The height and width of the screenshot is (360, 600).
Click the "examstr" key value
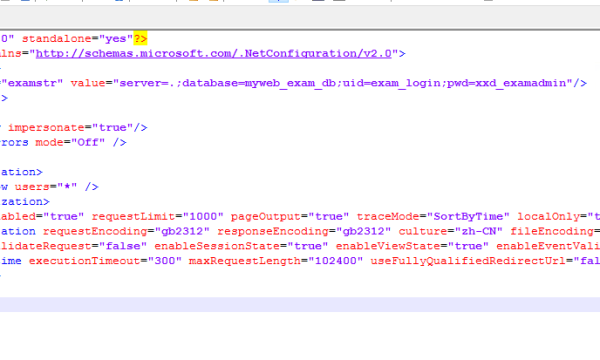click(32, 83)
